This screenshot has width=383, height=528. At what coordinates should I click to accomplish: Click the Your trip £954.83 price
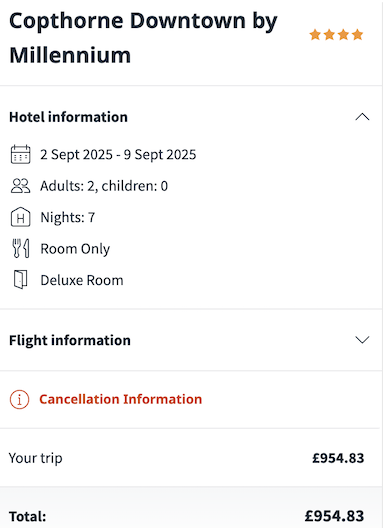point(338,458)
